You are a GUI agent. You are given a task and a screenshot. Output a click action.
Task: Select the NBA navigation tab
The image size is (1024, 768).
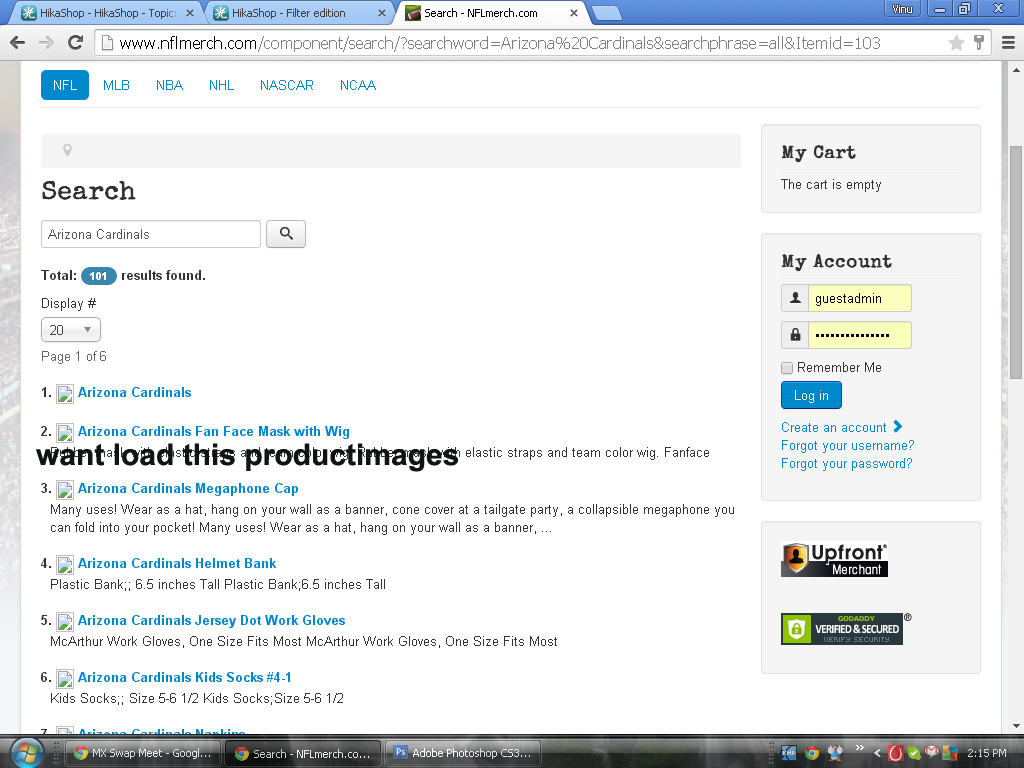[169, 86]
